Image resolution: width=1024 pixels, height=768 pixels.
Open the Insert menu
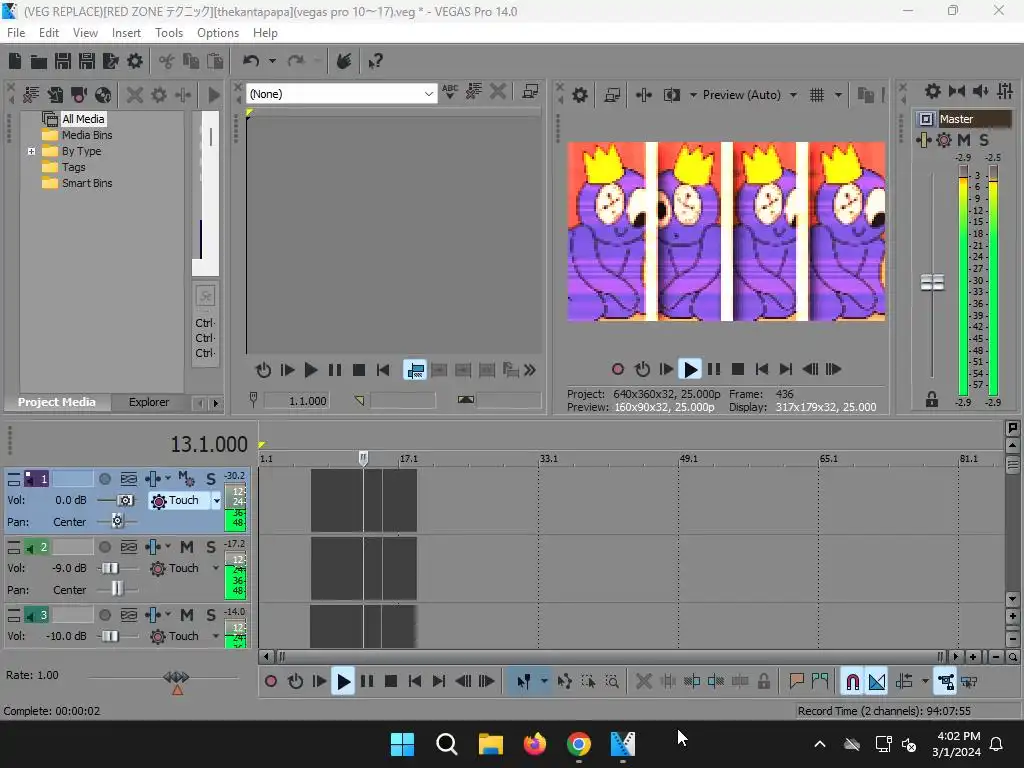pyautogui.click(x=126, y=33)
